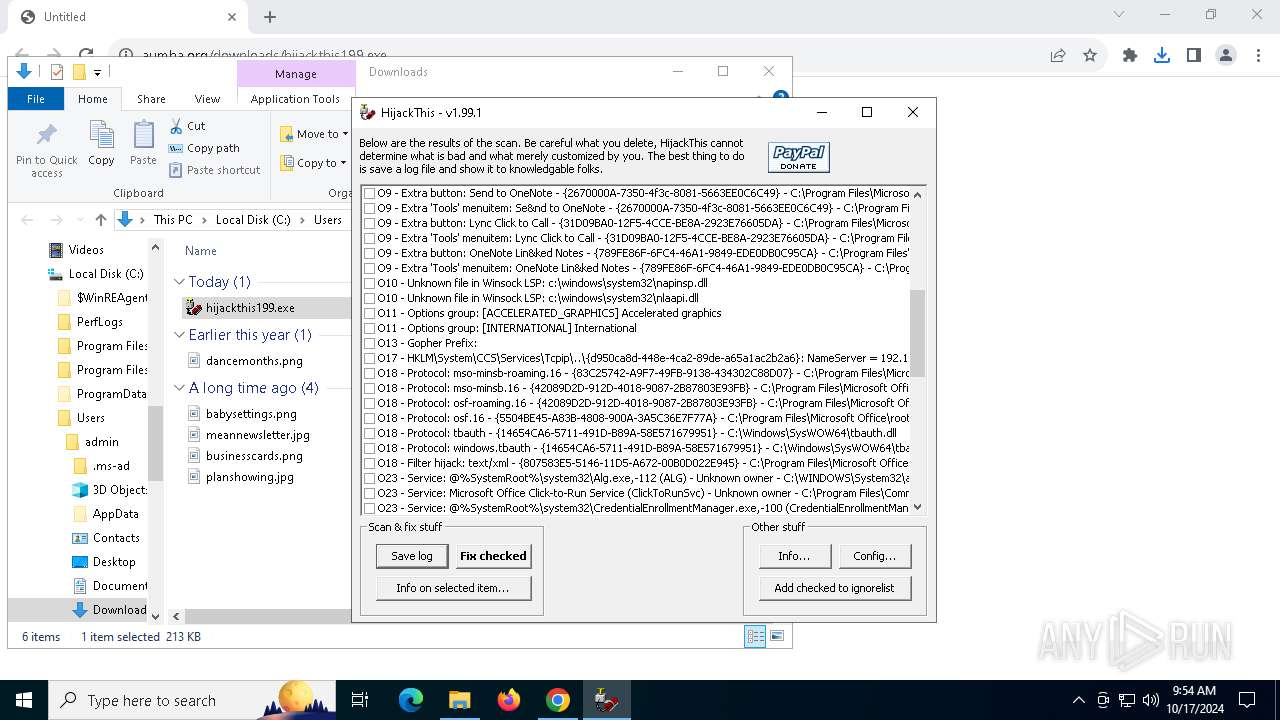Check the O18 Filter hijack text/xml entry

pos(370,463)
